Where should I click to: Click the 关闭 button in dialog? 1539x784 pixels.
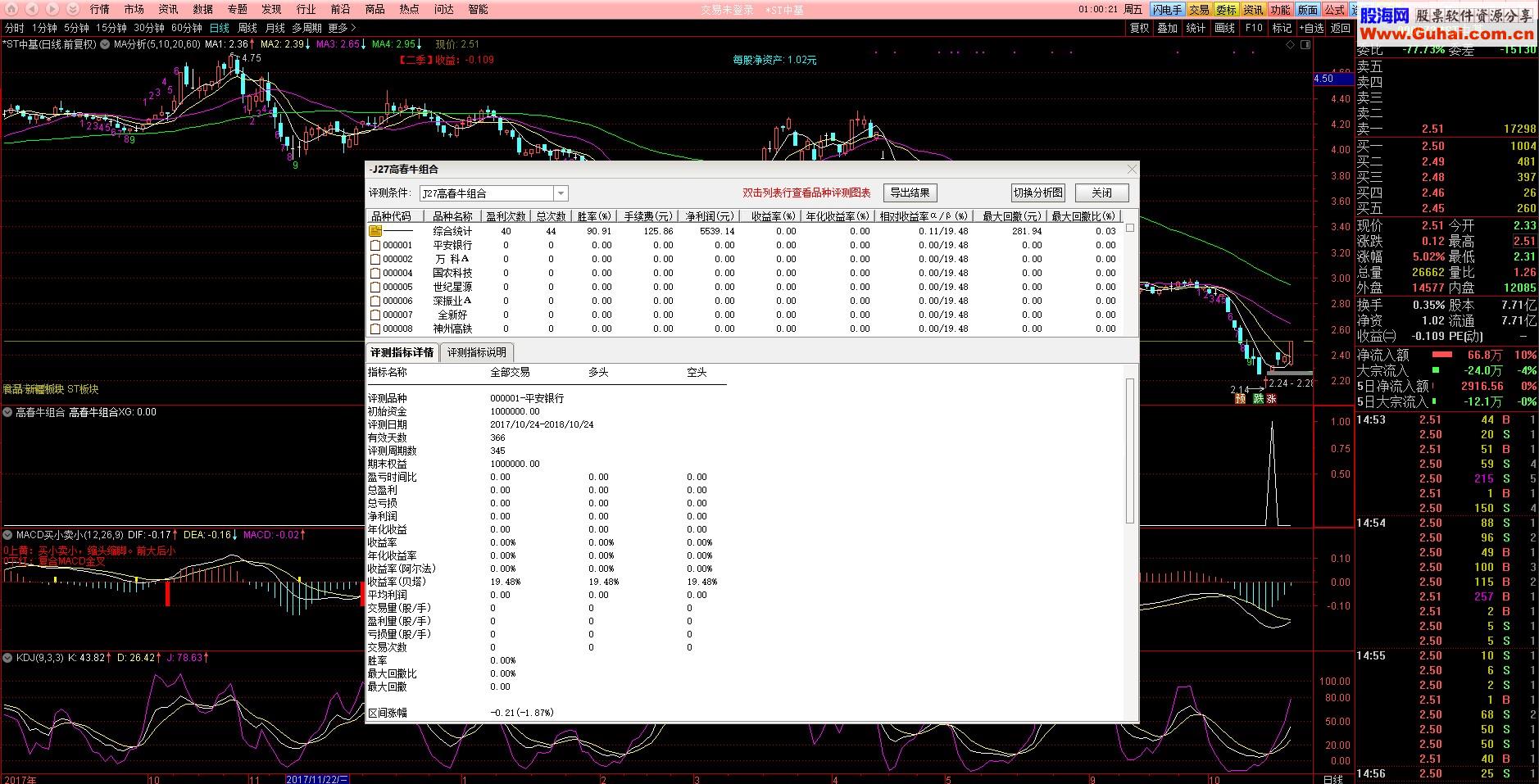coord(1101,193)
